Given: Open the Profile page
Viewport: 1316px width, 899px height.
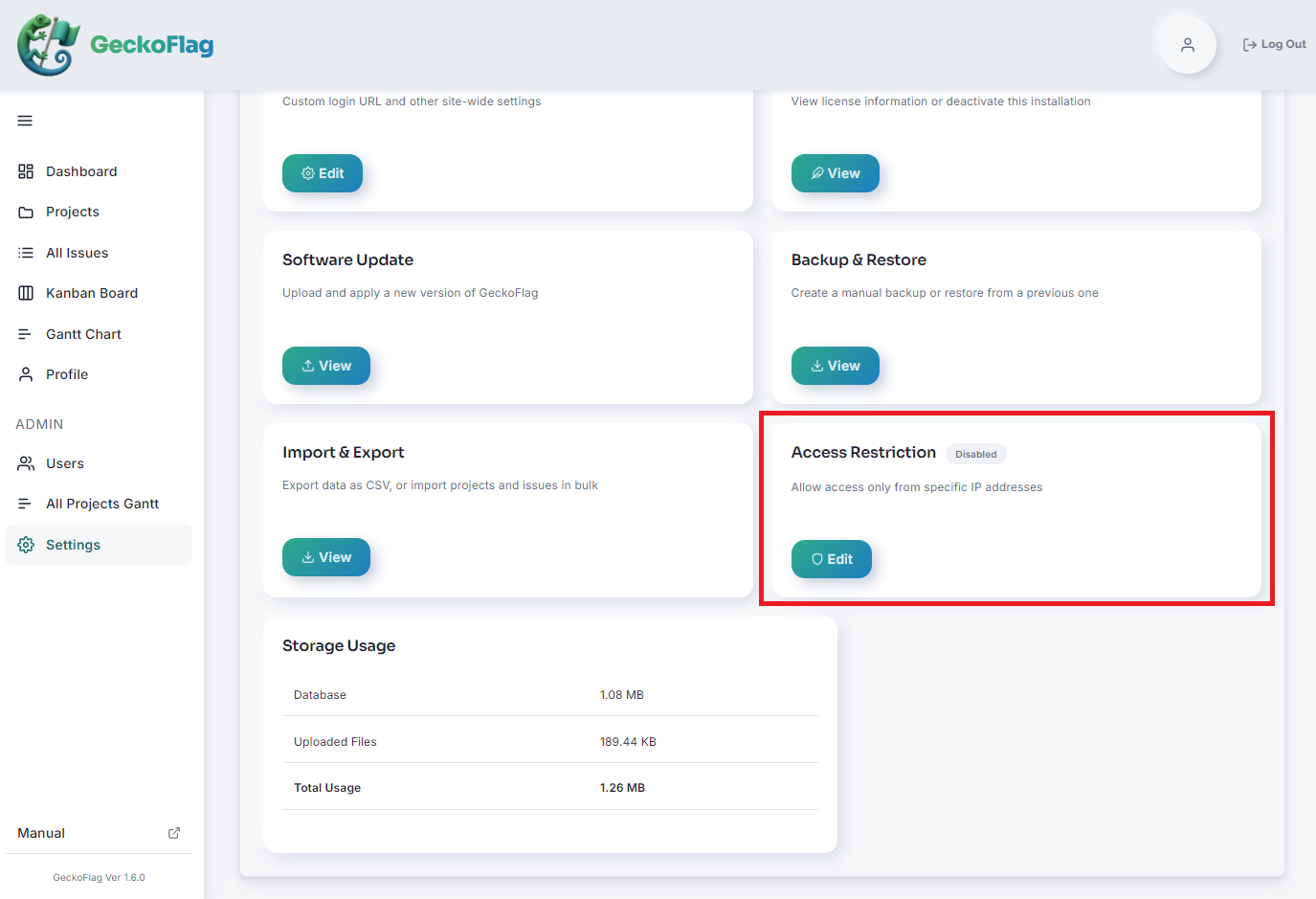Looking at the screenshot, I should [x=99, y=374].
